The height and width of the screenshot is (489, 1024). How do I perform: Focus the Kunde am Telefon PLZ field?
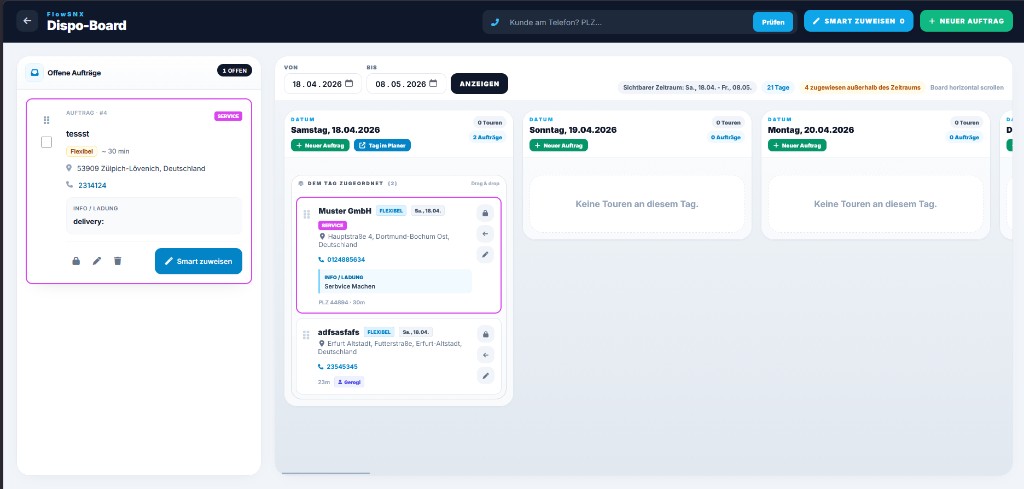pos(626,22)
